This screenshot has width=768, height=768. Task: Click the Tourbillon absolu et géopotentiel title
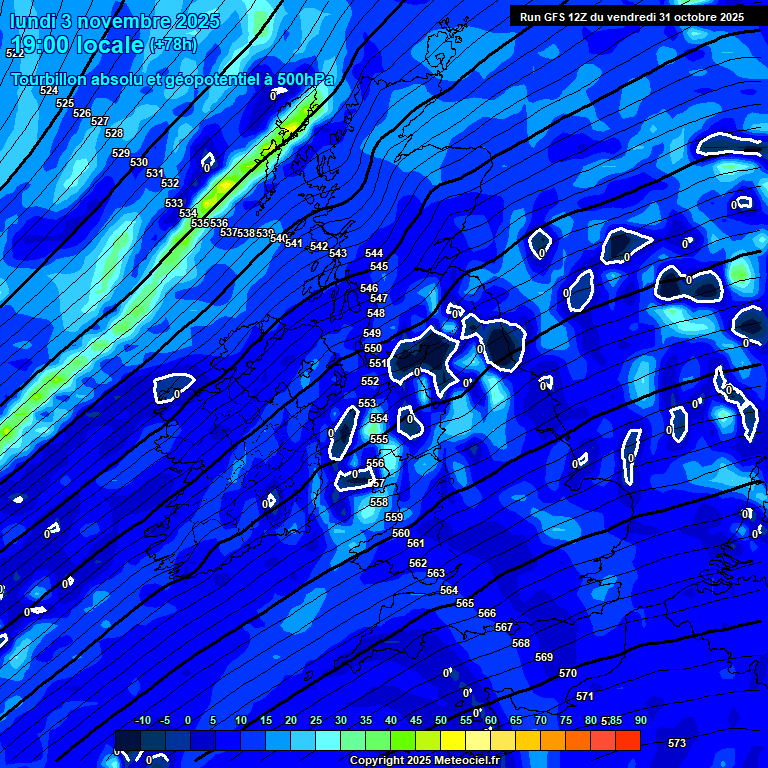tap(172, 79)
